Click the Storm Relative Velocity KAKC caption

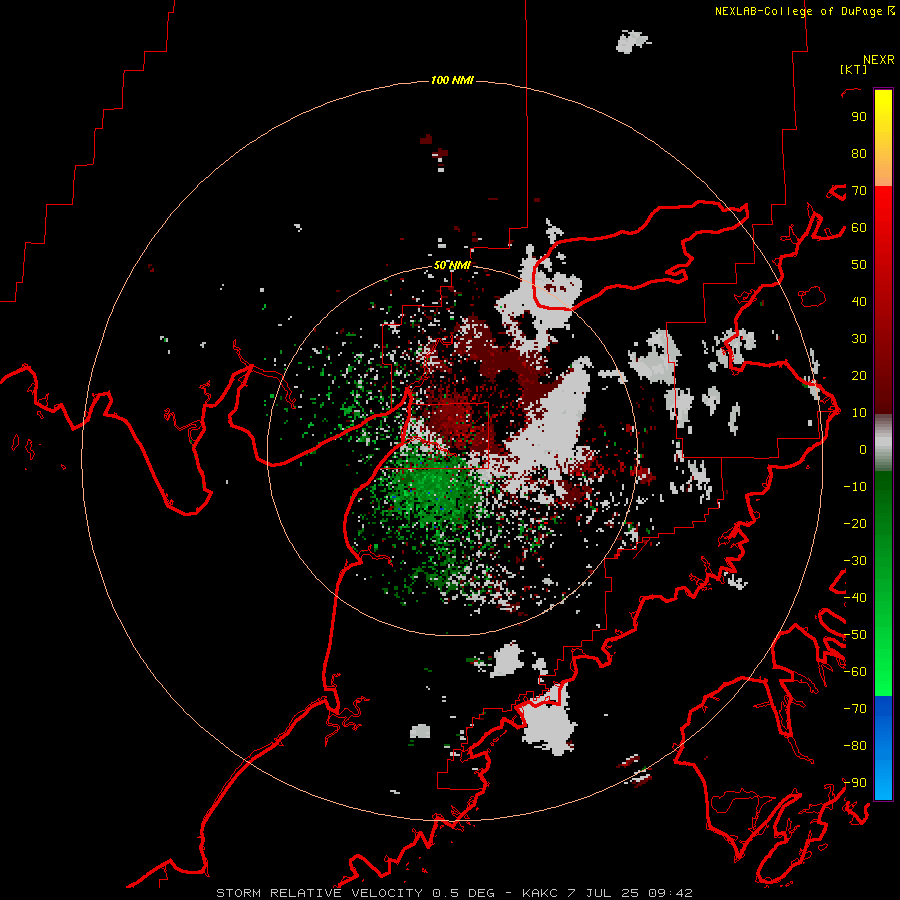(x=455, y=893)
